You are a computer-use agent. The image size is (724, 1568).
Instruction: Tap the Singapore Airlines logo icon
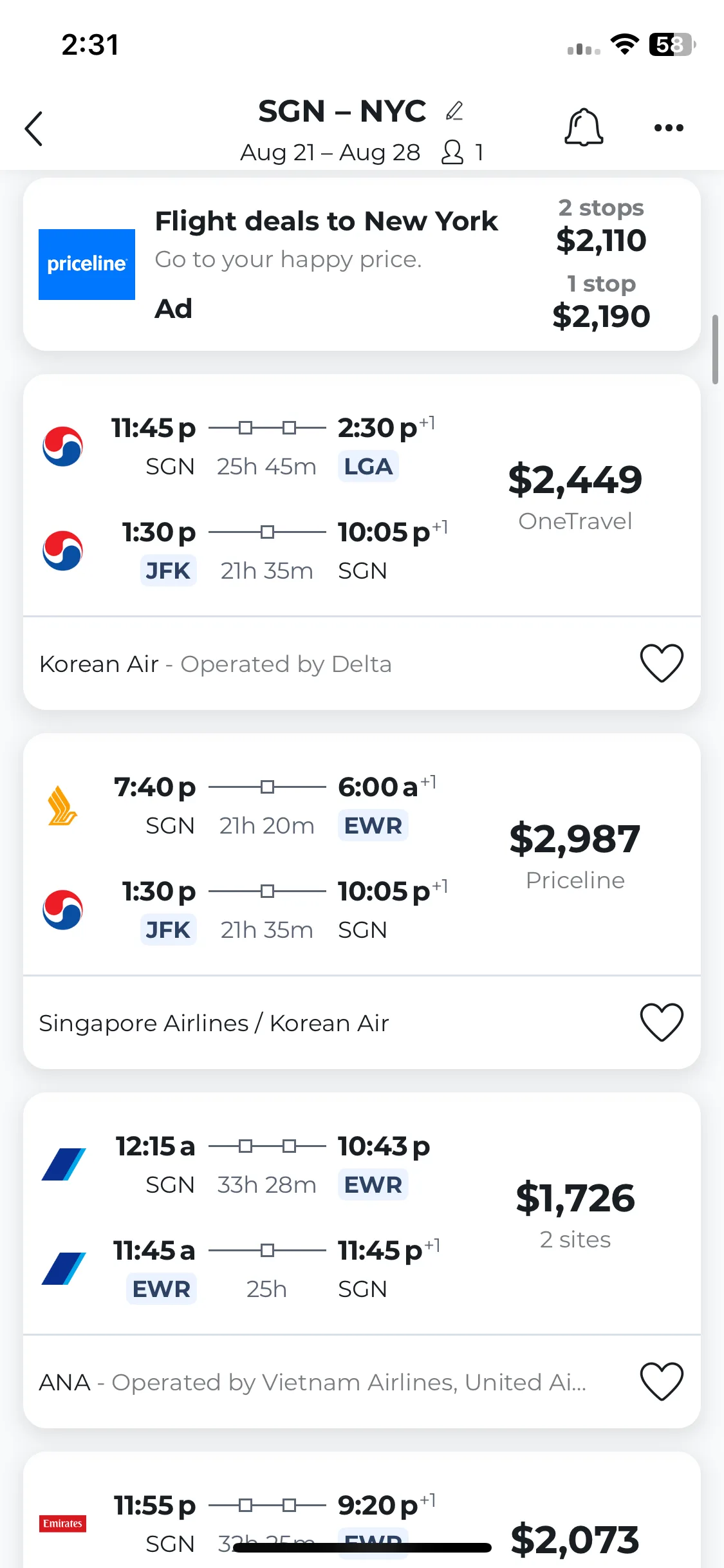pyautogui.click(x=62, y=806)
